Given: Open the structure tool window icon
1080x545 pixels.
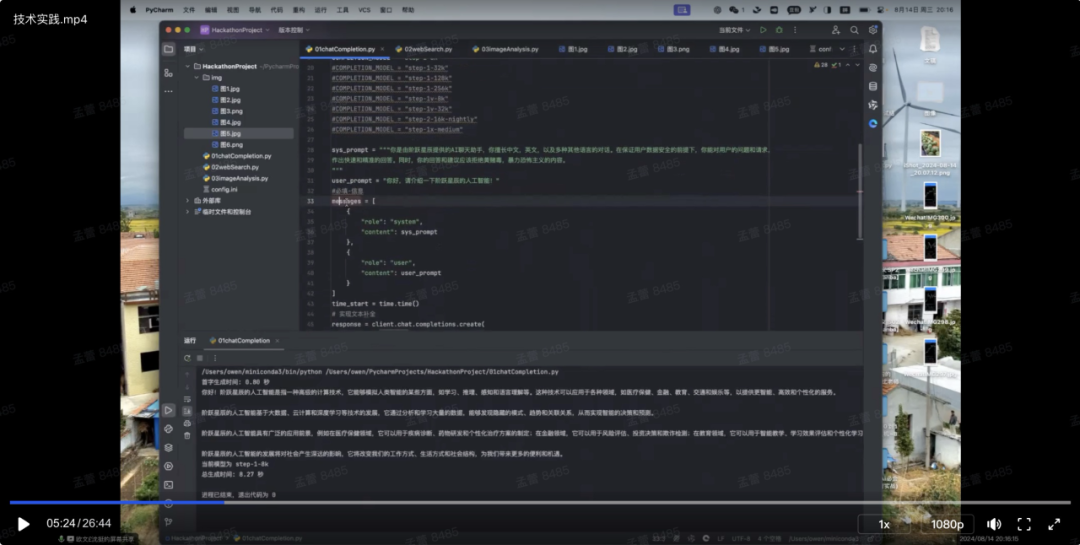Looking at the screenshot, I should [x=169, y=72].
